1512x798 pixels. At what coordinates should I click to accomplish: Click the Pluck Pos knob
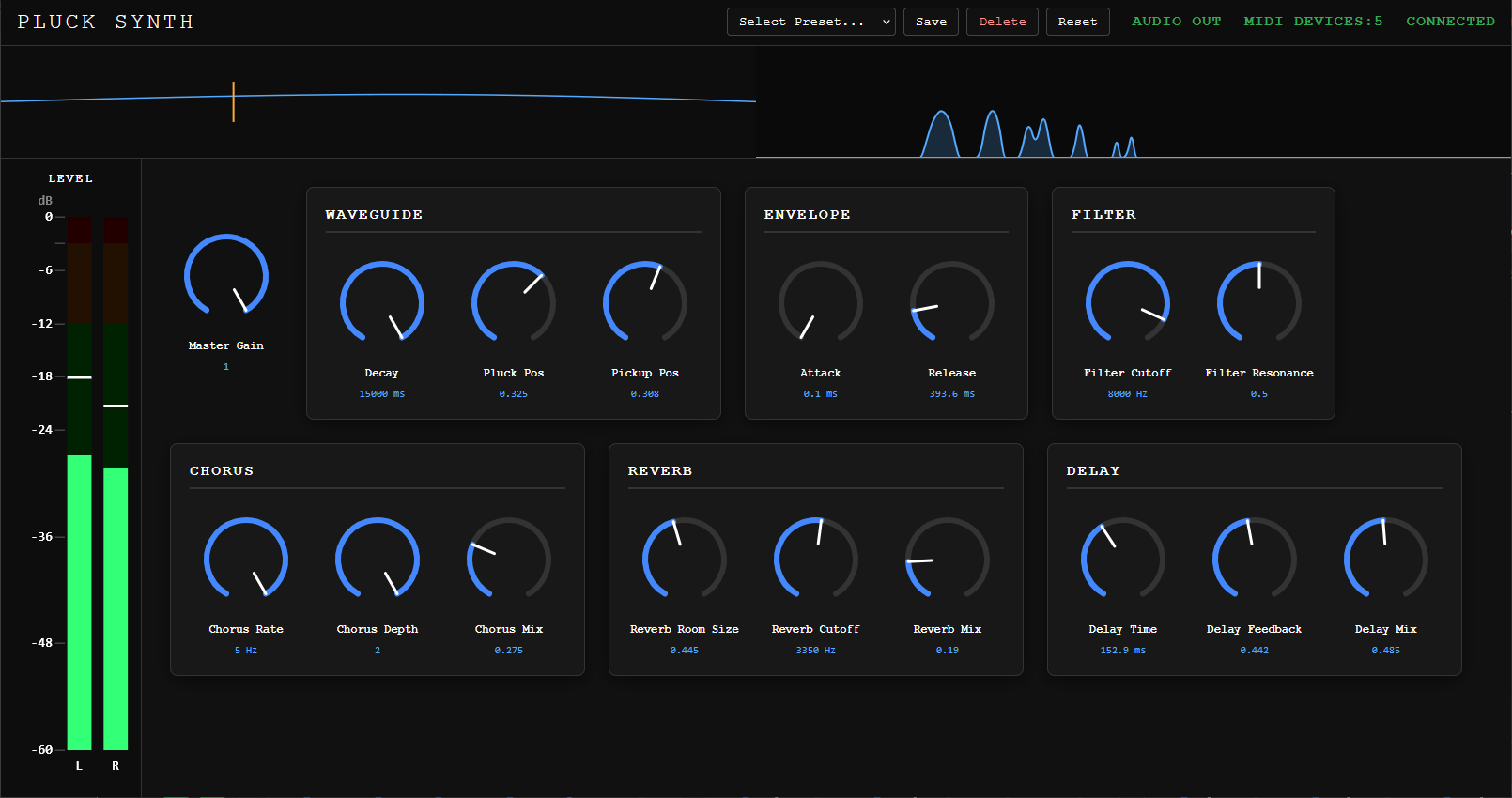514,303
